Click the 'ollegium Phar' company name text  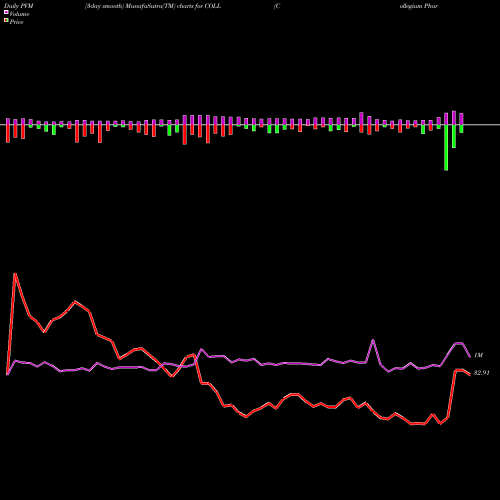coord(419,6)
